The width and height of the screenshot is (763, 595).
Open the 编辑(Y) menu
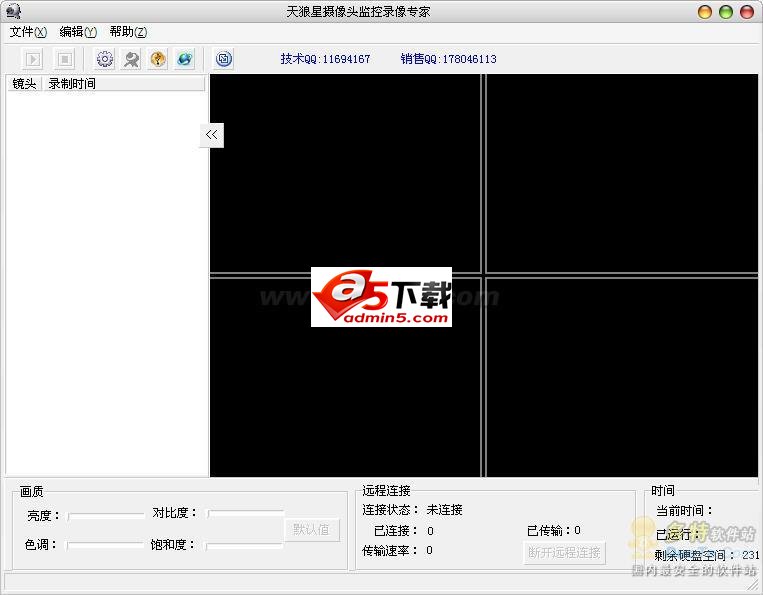tap(78, 32)
